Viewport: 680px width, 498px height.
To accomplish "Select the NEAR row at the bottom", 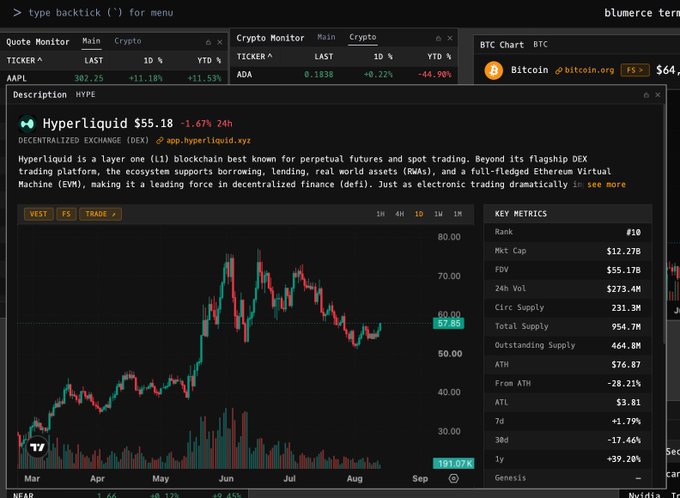I will pos(124,494).
